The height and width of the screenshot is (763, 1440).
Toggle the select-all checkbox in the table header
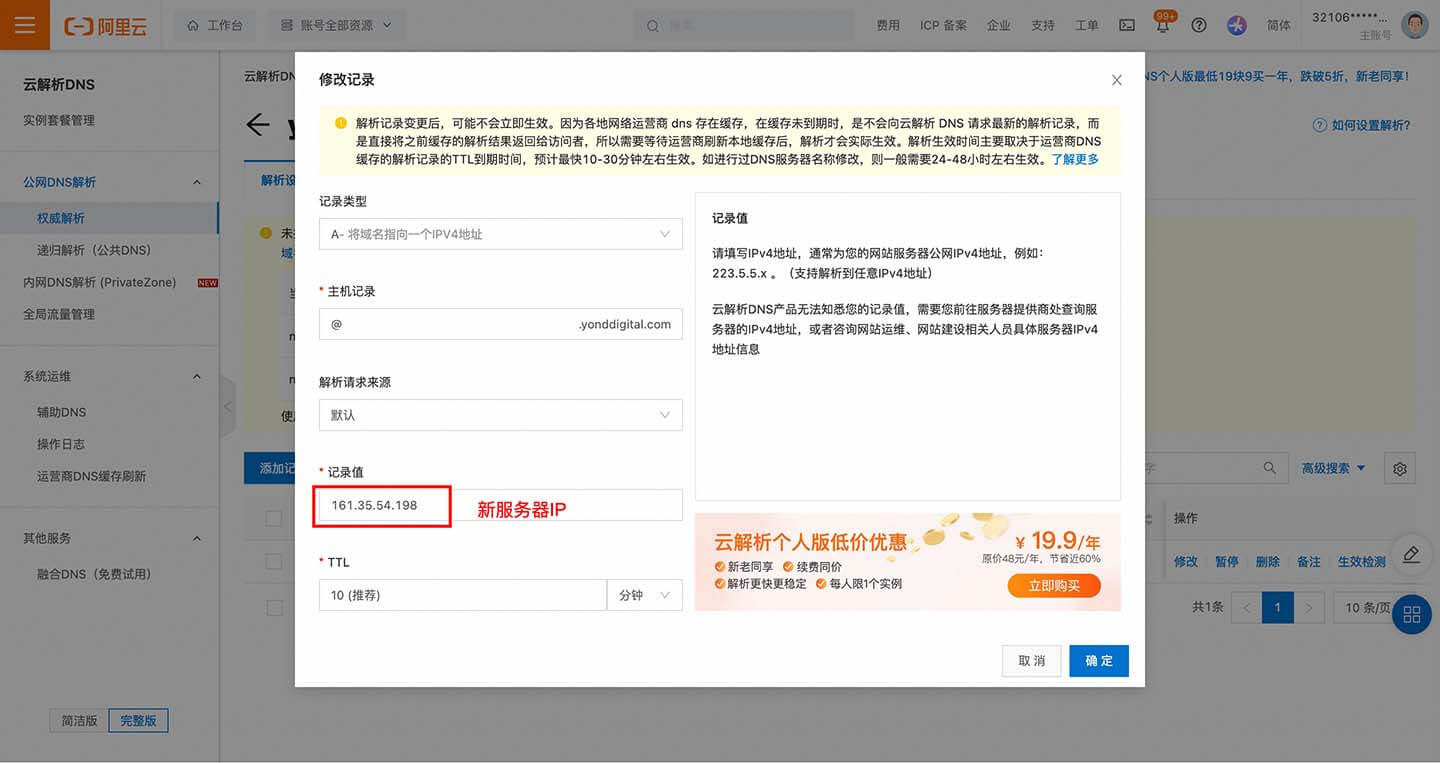pos(273,518)
